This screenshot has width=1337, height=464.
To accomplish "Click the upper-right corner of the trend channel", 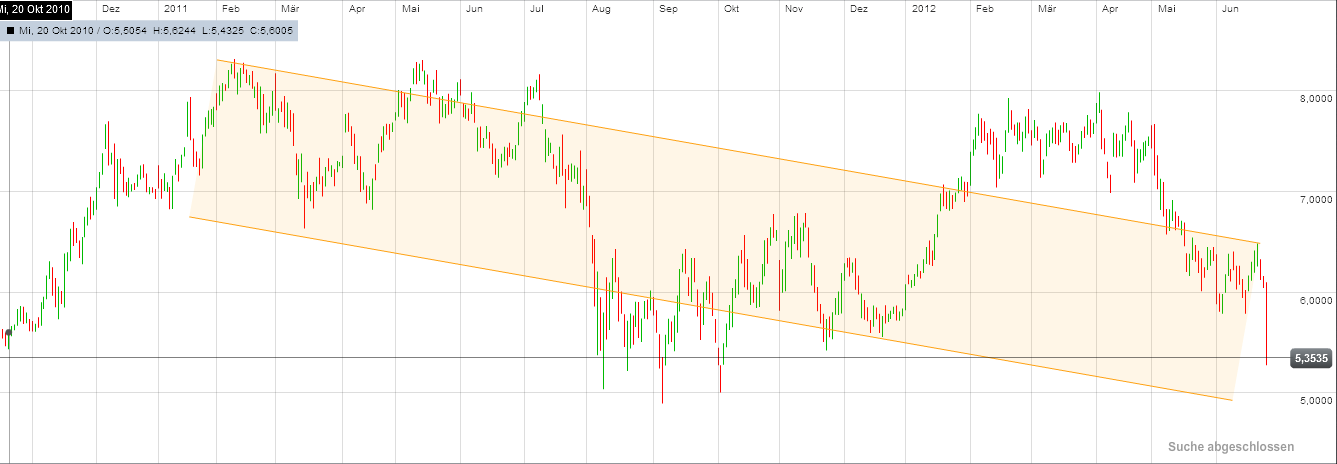I will click(x=1258, y=242).
